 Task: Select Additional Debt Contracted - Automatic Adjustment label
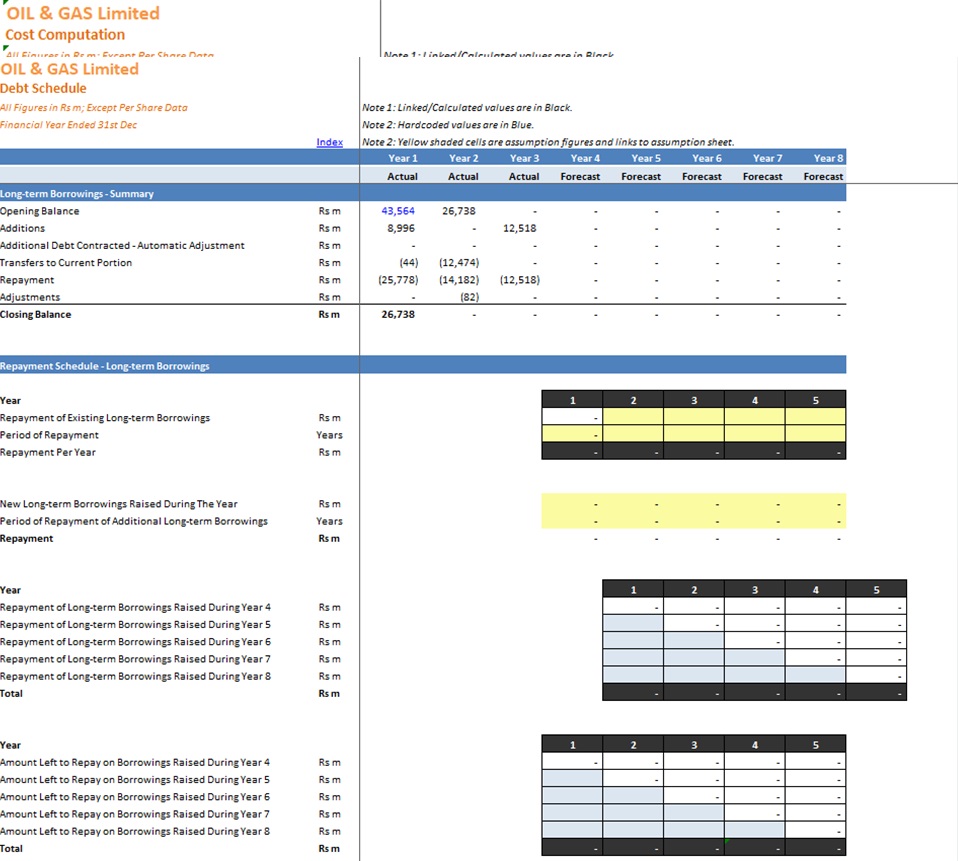(x=122, y=245)
